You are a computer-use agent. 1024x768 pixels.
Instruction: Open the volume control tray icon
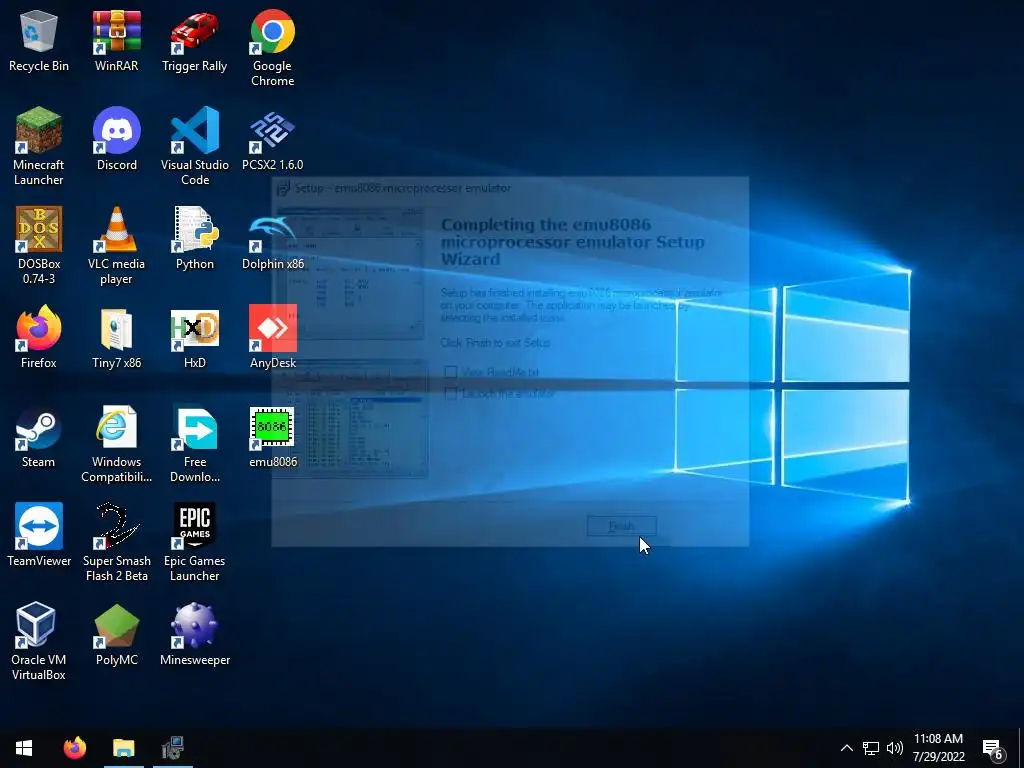[x=895, y=748]
